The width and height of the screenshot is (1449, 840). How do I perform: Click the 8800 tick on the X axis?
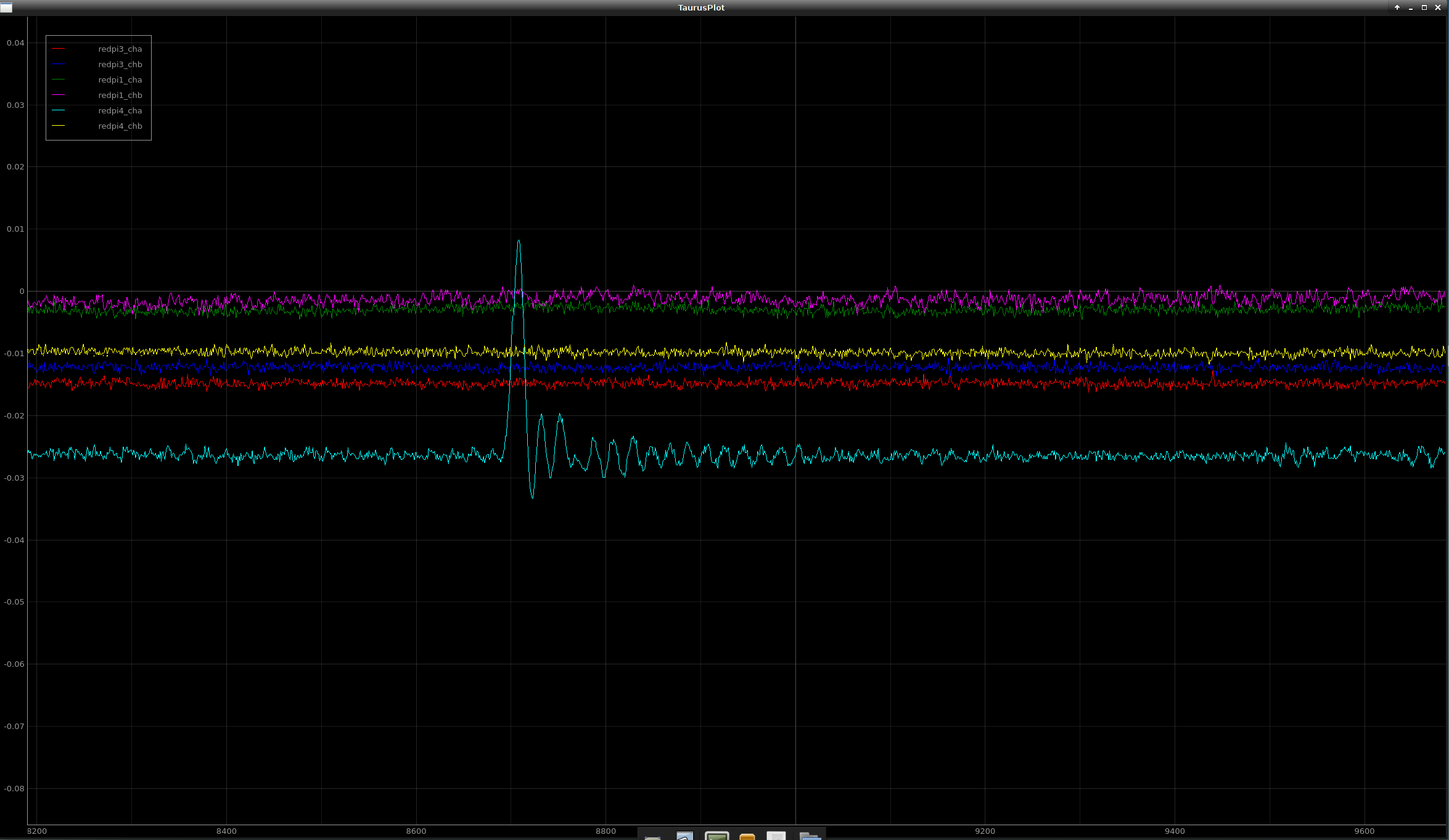pyautogui.click(x=605, y=831)
